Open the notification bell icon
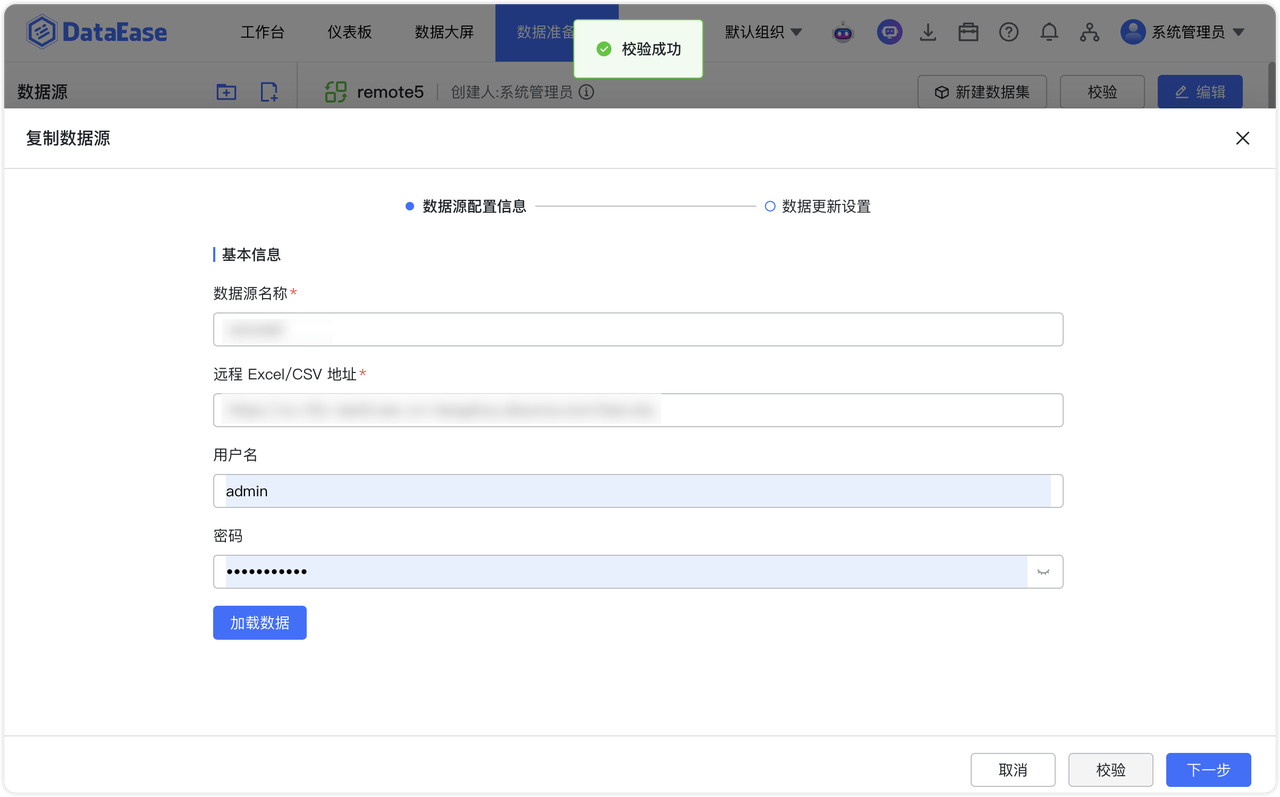 pyautogui.click(x=1049, y=32)
